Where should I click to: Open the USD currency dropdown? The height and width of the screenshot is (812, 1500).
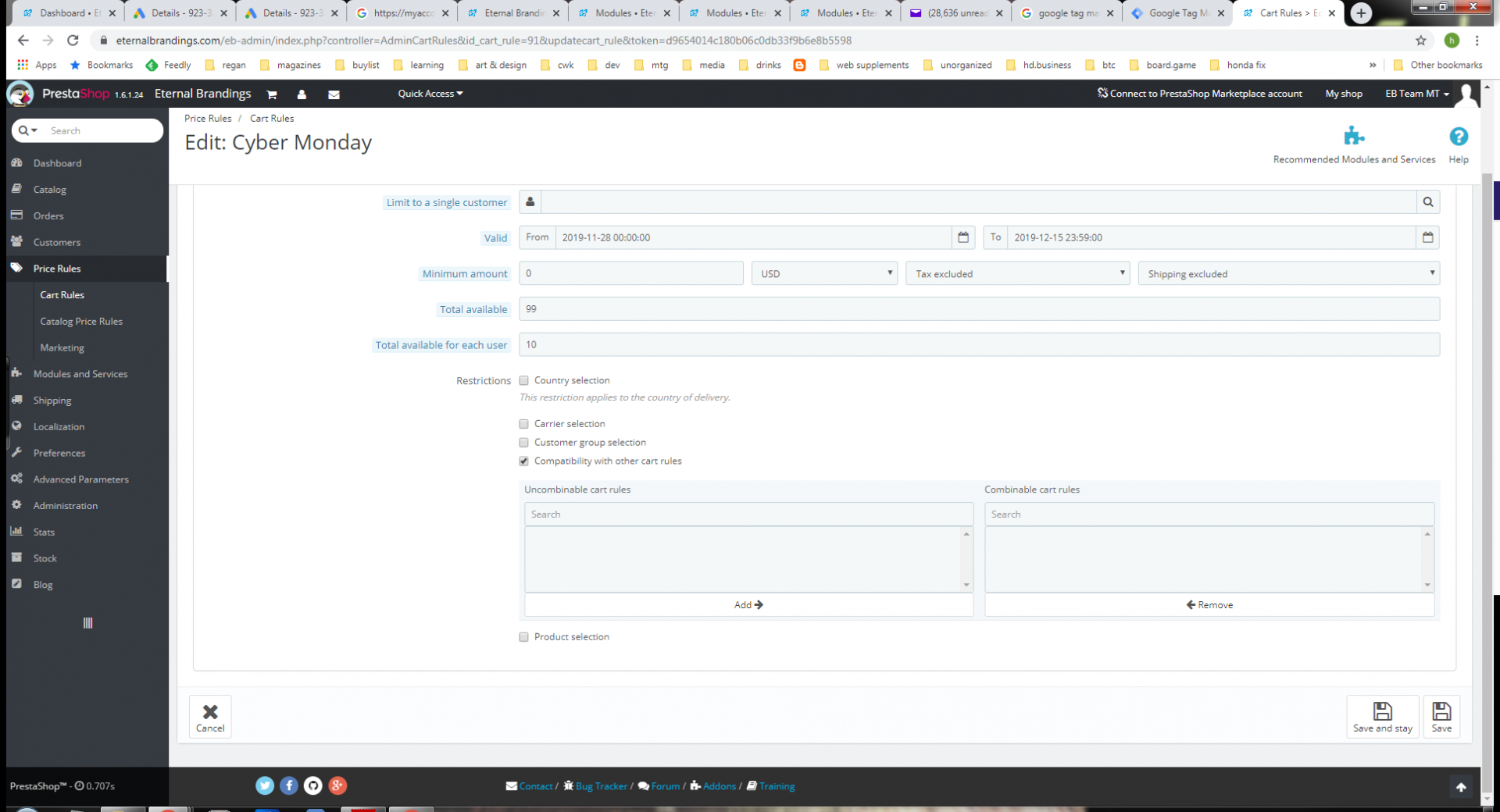coord(824,273)
